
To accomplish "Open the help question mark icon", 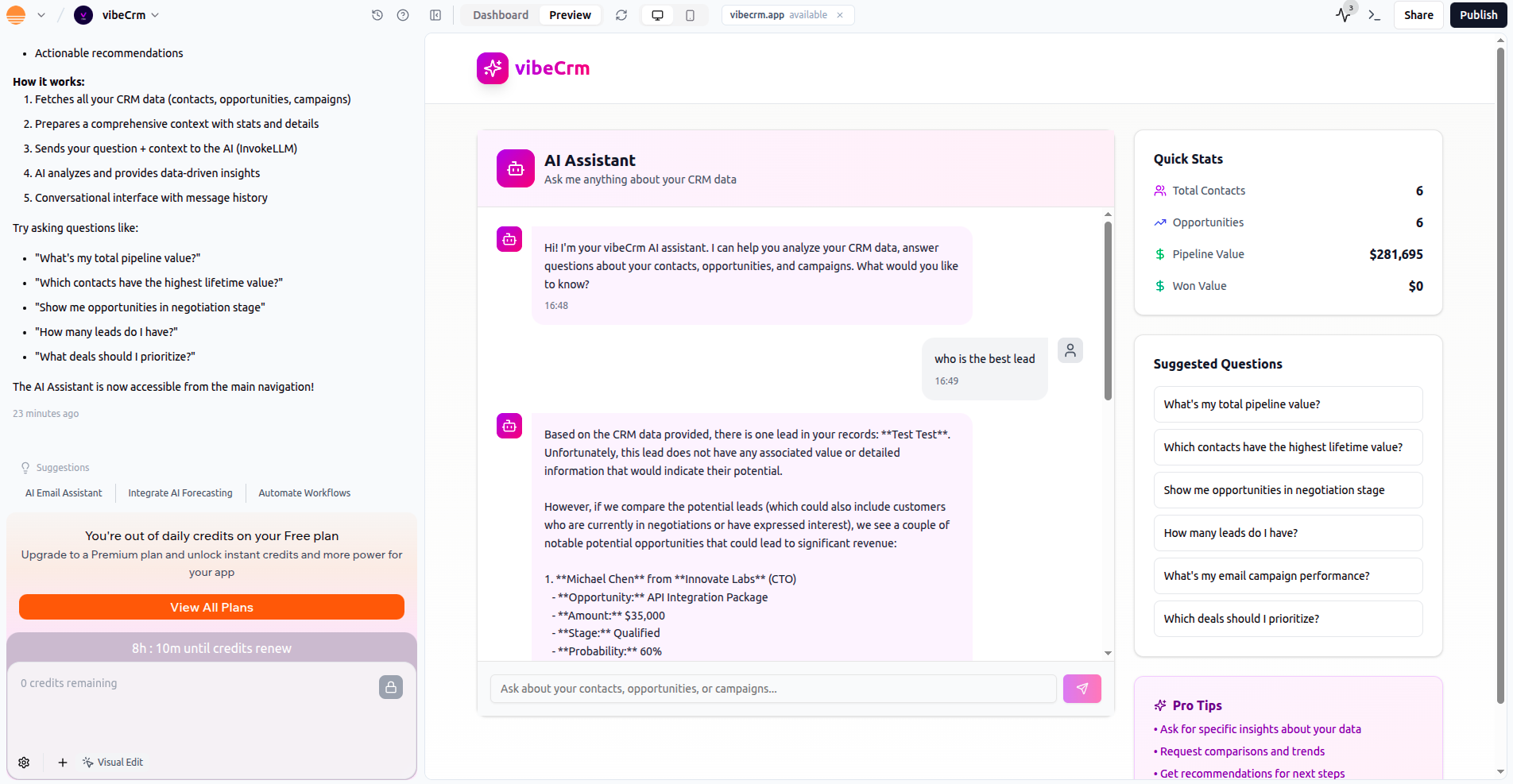I will (x=403, y=15).
